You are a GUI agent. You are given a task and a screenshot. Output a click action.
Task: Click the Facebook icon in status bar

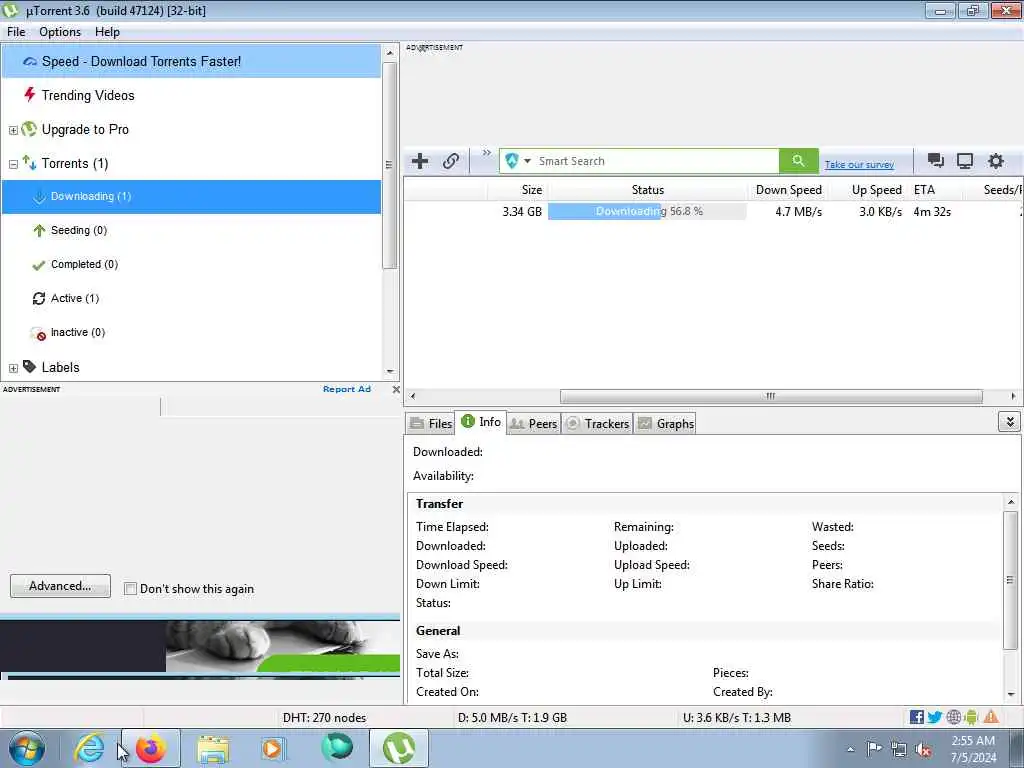click(916, 717)
